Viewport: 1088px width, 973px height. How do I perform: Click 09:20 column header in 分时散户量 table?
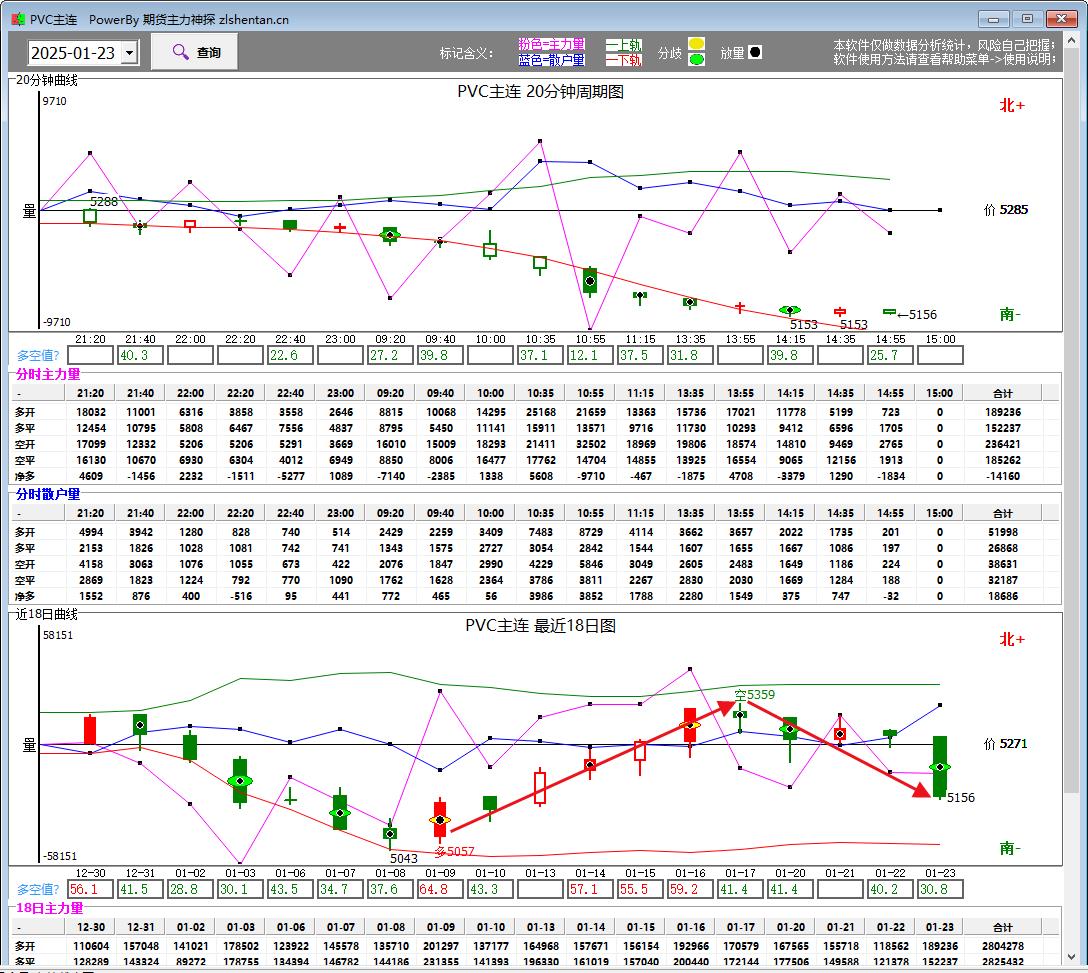click(x=391, y=513)
